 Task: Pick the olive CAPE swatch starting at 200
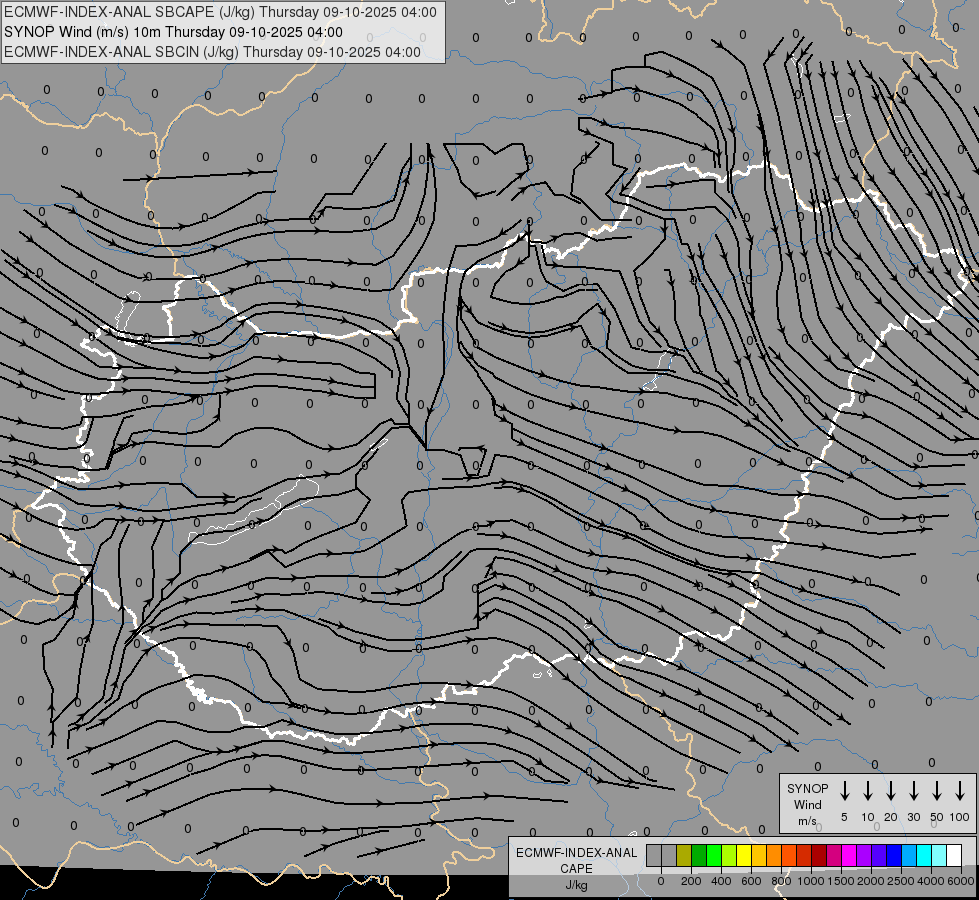coord(684,855)
